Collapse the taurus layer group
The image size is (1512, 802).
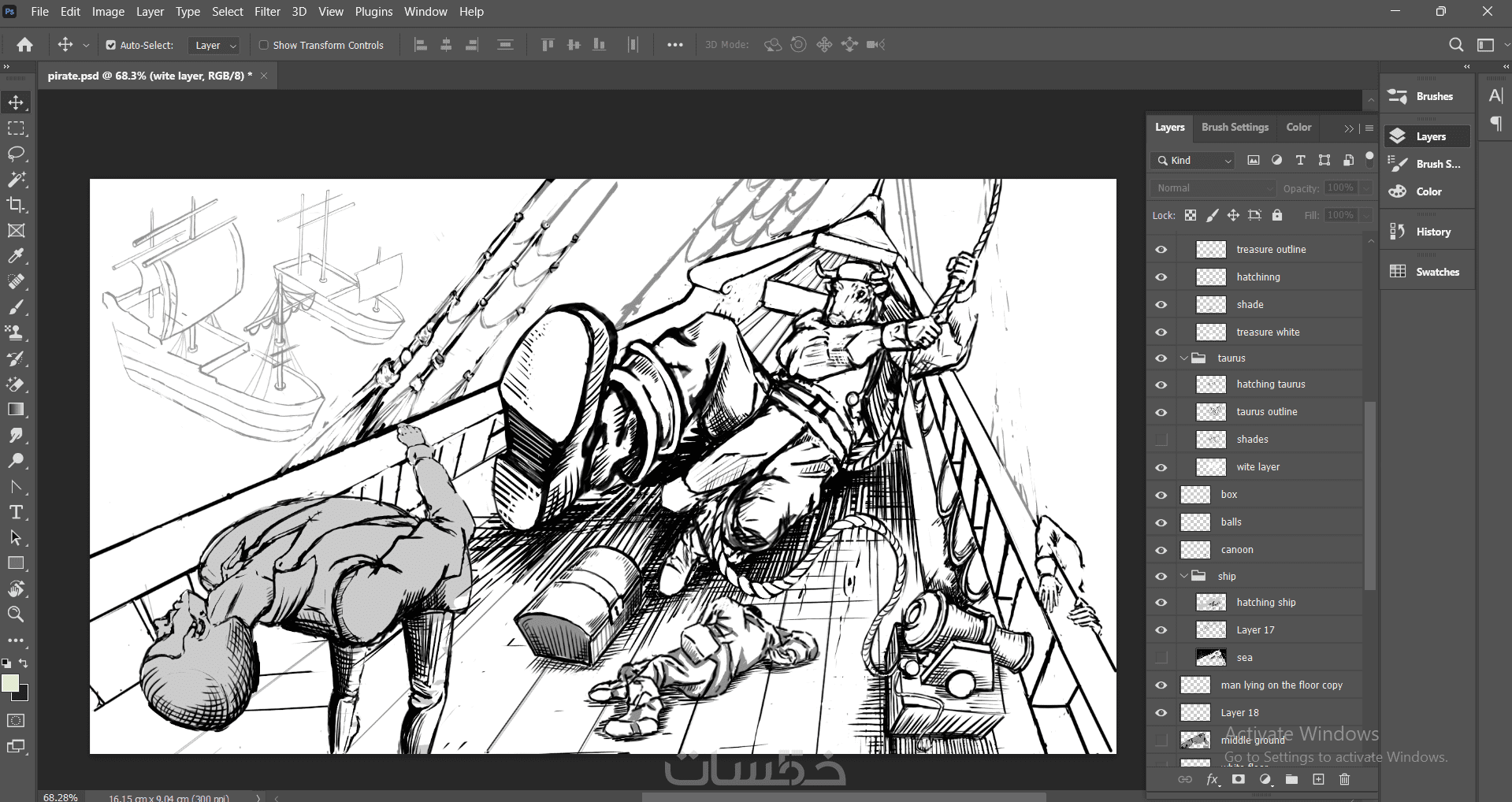[x=1183, y=358]
